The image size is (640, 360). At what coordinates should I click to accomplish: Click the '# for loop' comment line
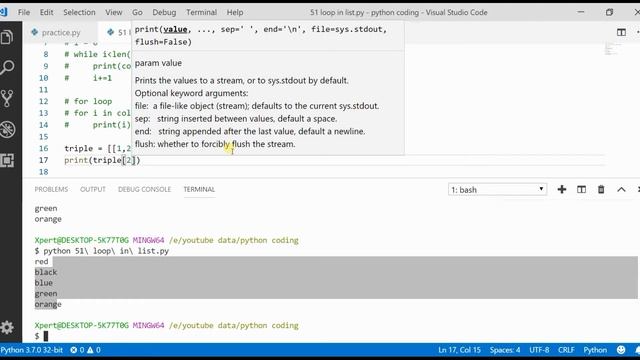tap(88, 101)
